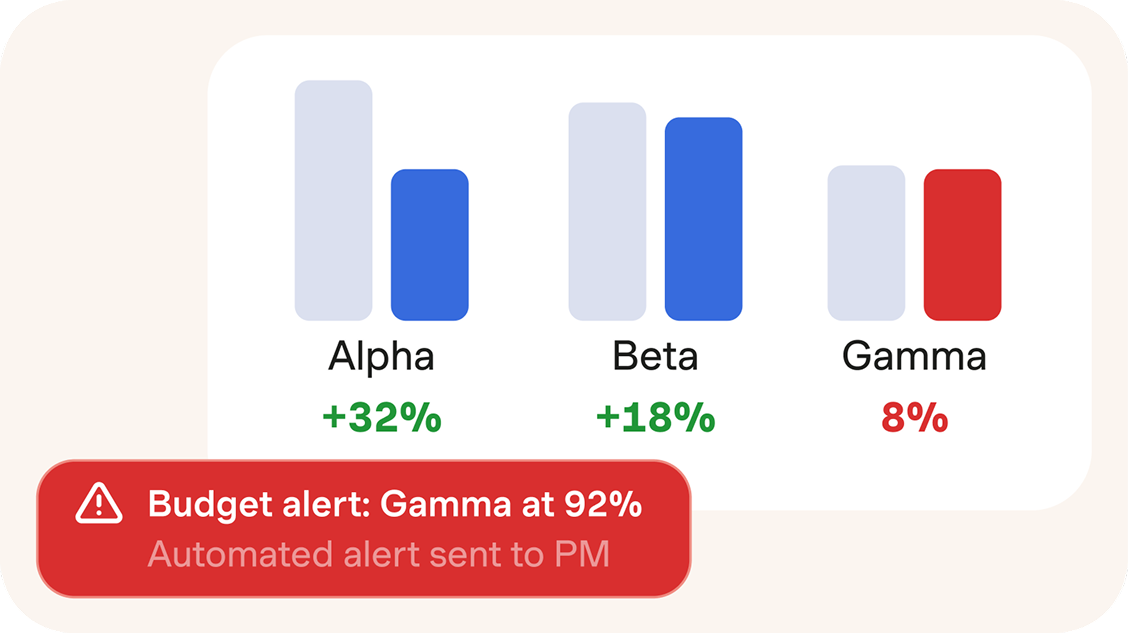1128x633 pixels.
Task: Click the warning triangle icon in the alert
Action: click(99, 504)
